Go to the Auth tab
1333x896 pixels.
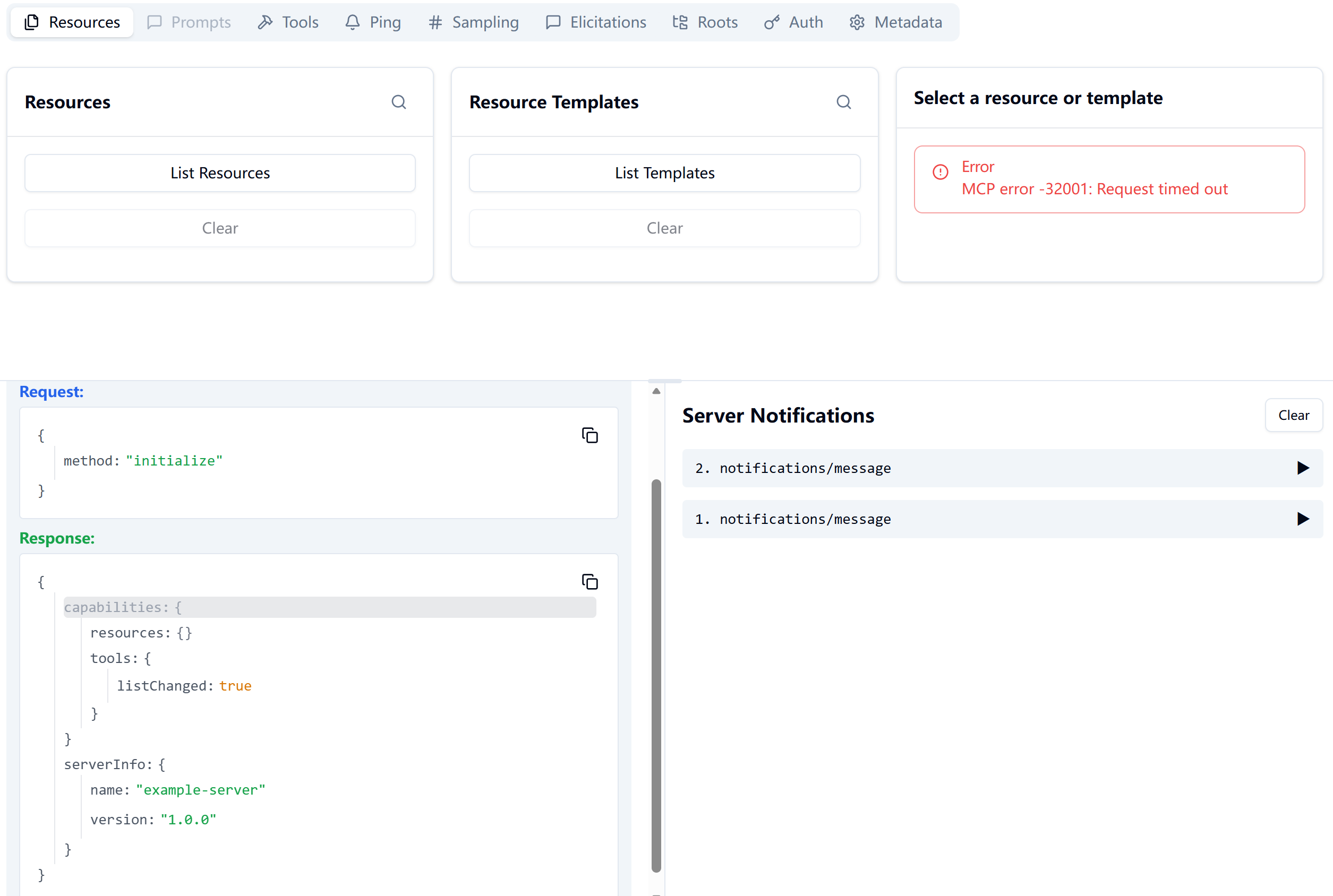[793, 22]
